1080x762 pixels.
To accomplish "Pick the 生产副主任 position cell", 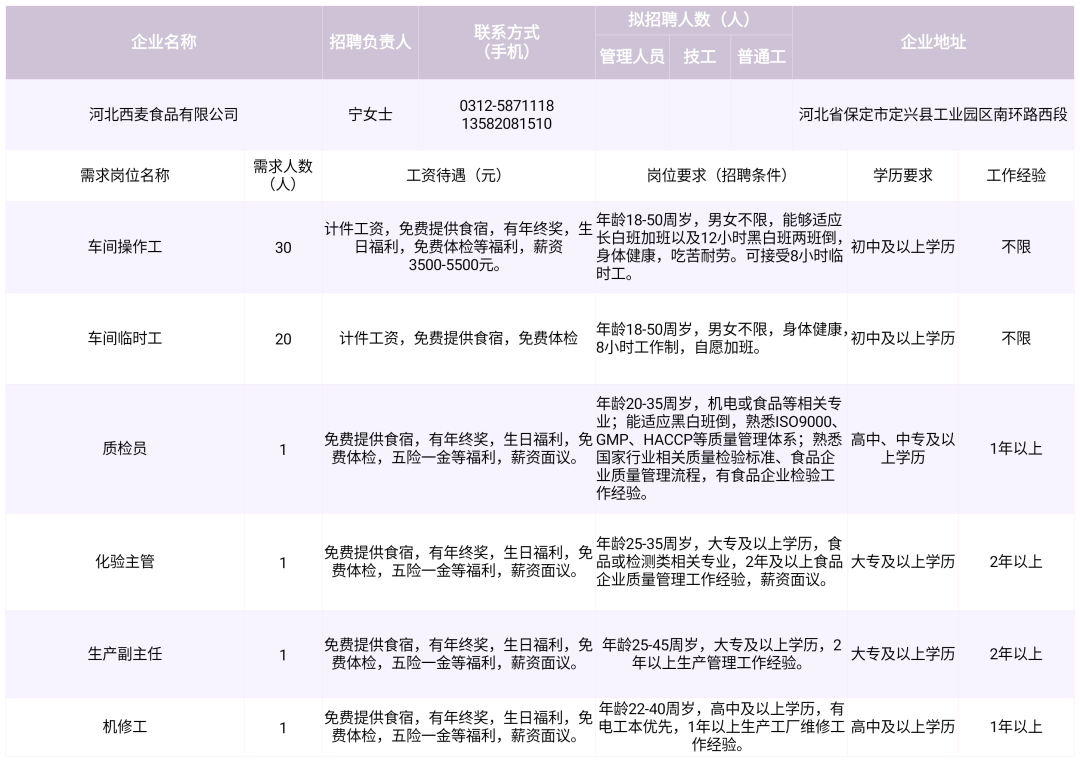I will tap(125, 654).
